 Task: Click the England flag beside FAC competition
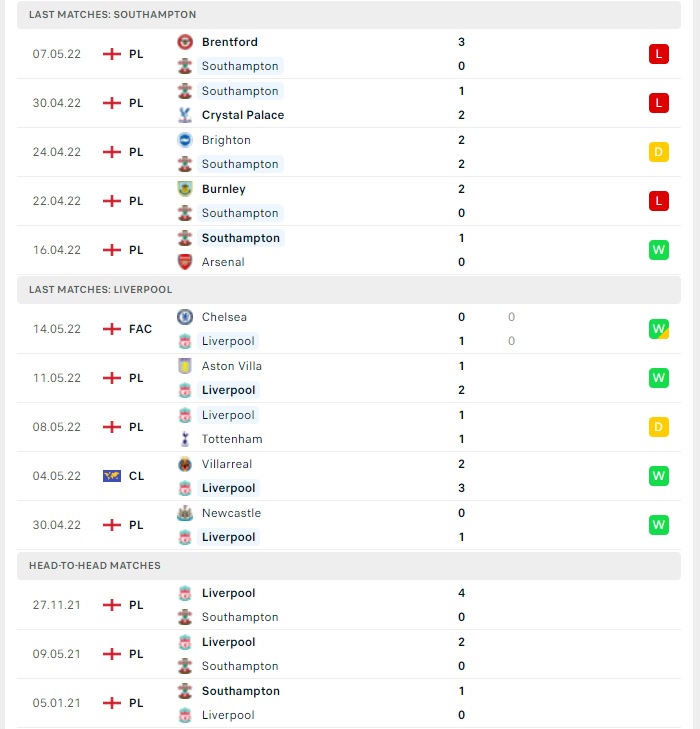pos(112,329)
